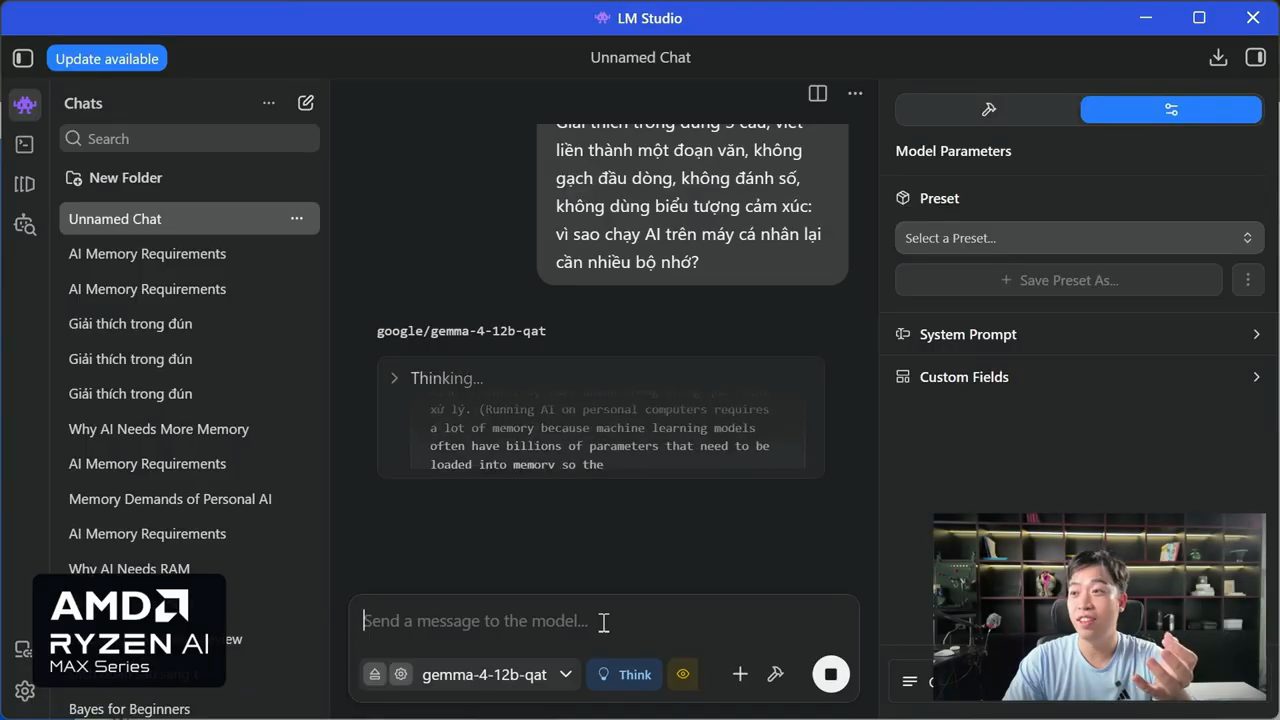Attach a file with the plus icon
The width and height of the screenshot is (1280, 720).
(740, 674)
